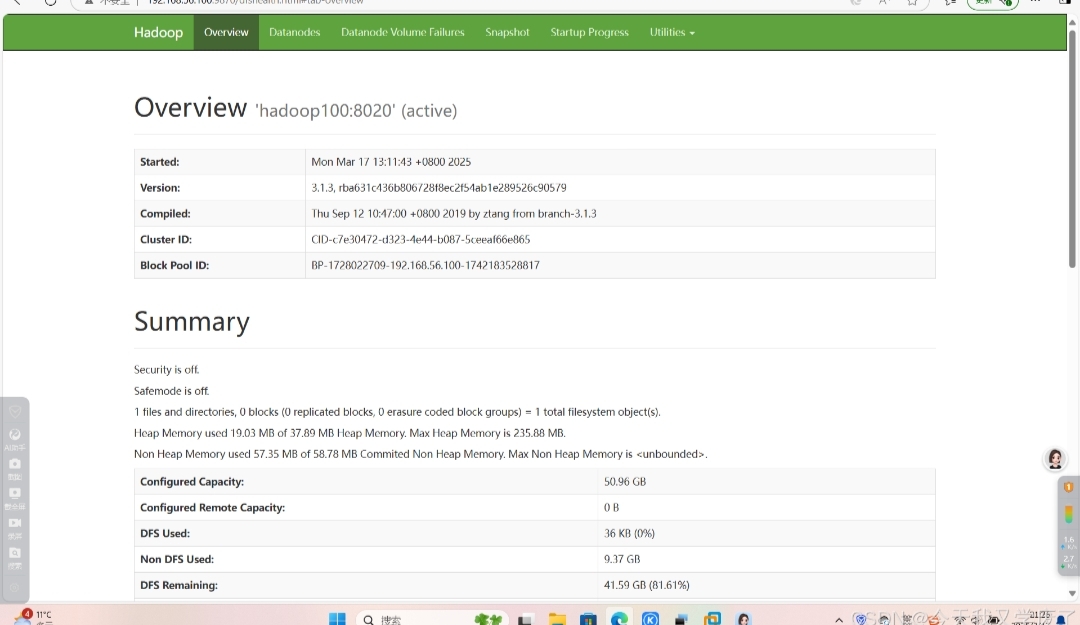Click the Heap Memory used 19.03 MB line
This screenshot has width=1080, height=625.
350,433
